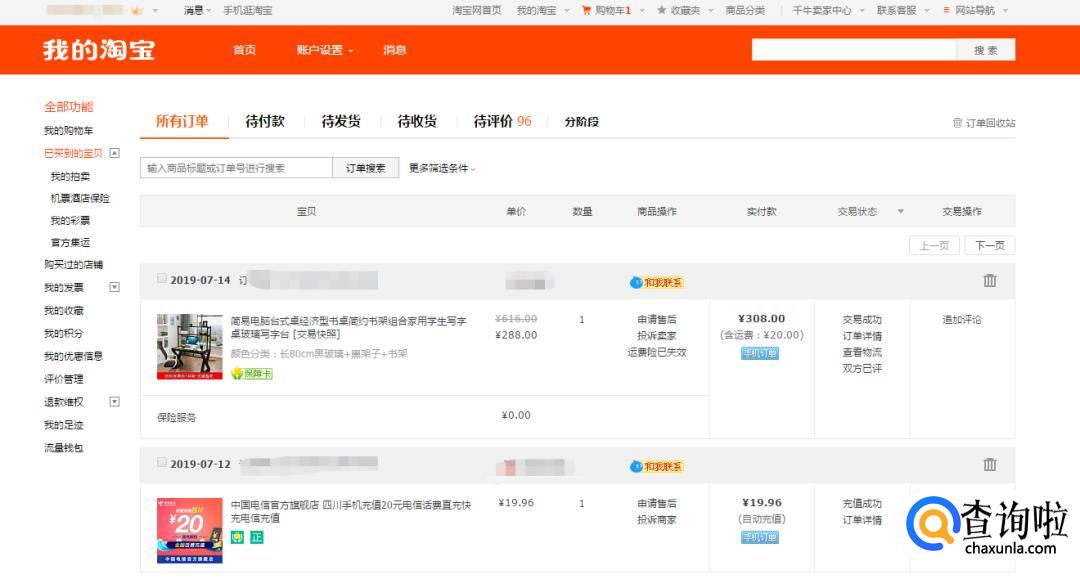Collapse the 已买到的宝贝 sidebar section
The width and height of the screenshot is (1080, 579).
(115, 153)
